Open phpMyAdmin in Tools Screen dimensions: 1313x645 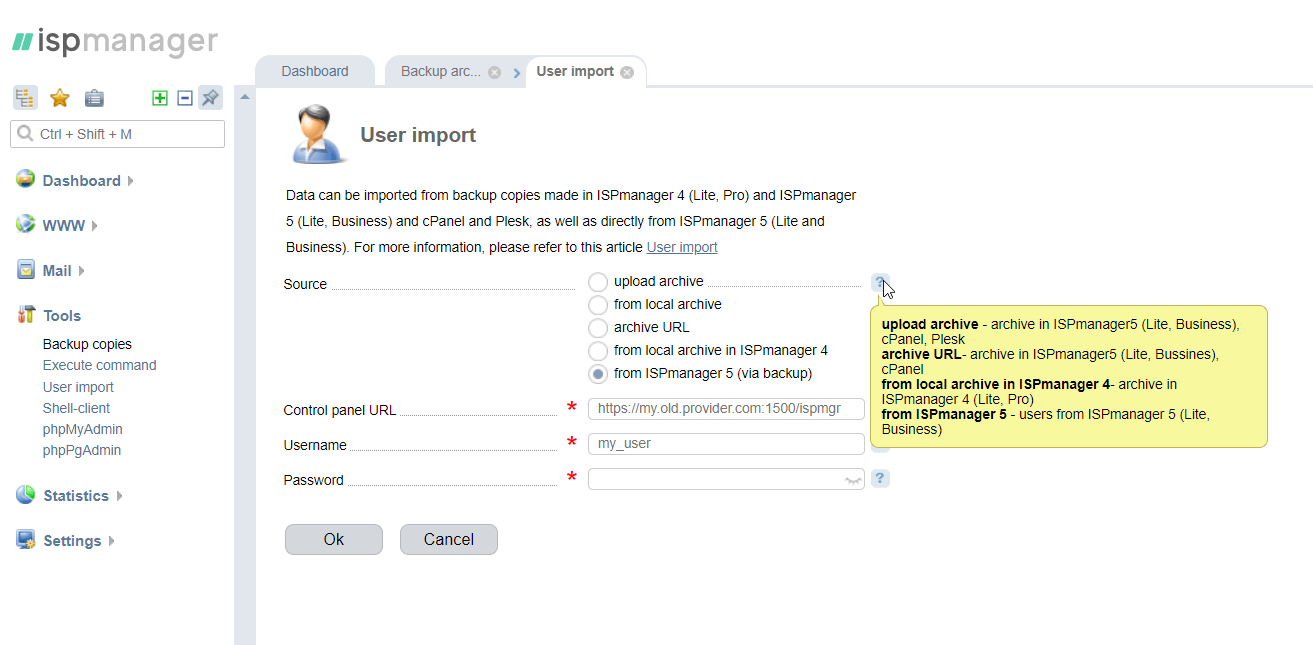coord(82,429)
